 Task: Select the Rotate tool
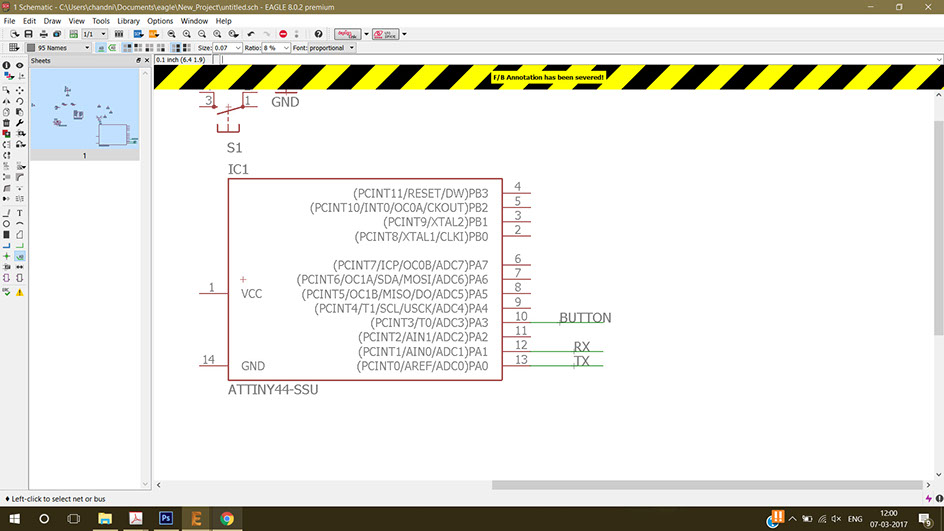20,101
